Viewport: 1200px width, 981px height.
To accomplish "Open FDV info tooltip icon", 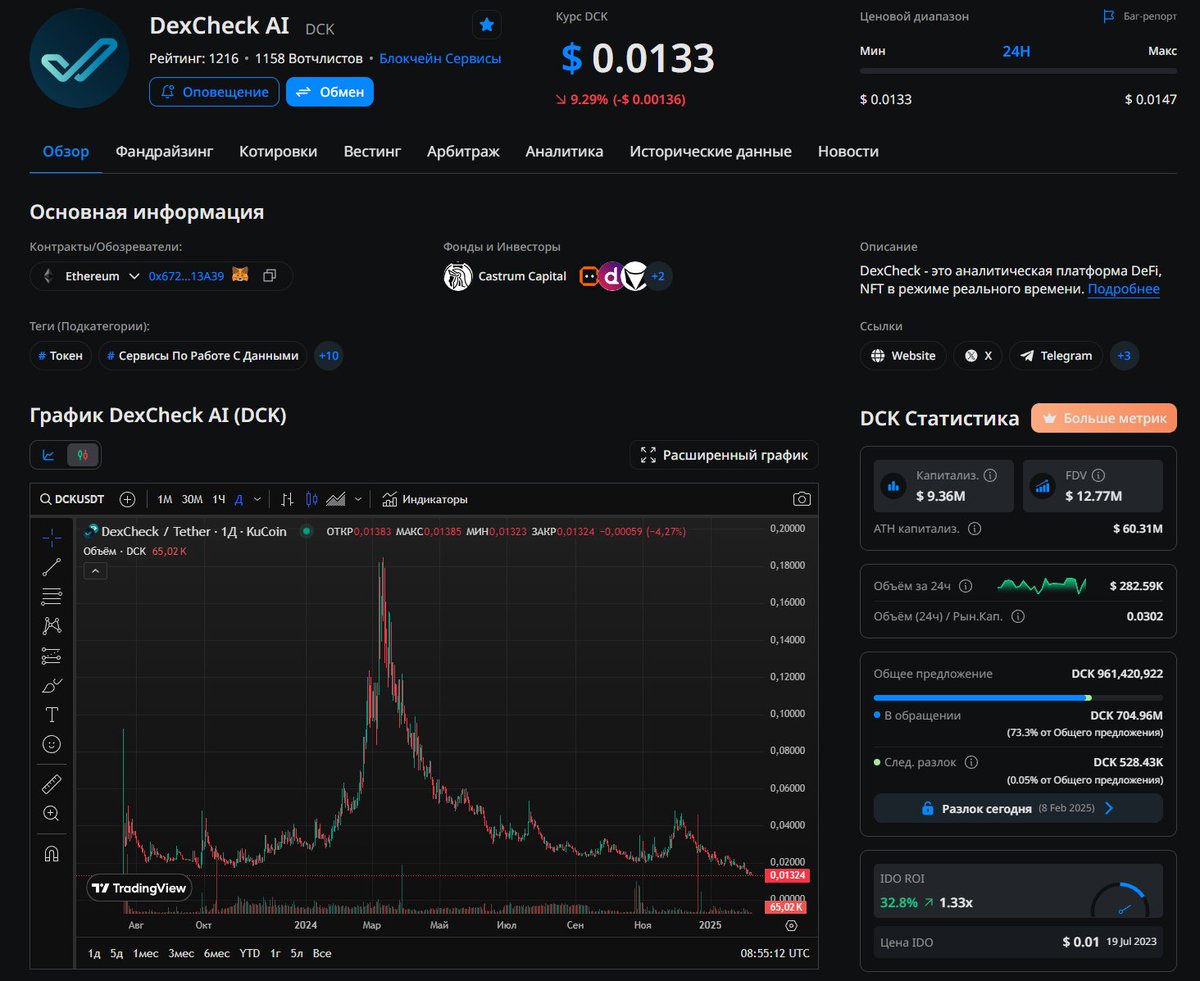I will (x=1098, y=476).
